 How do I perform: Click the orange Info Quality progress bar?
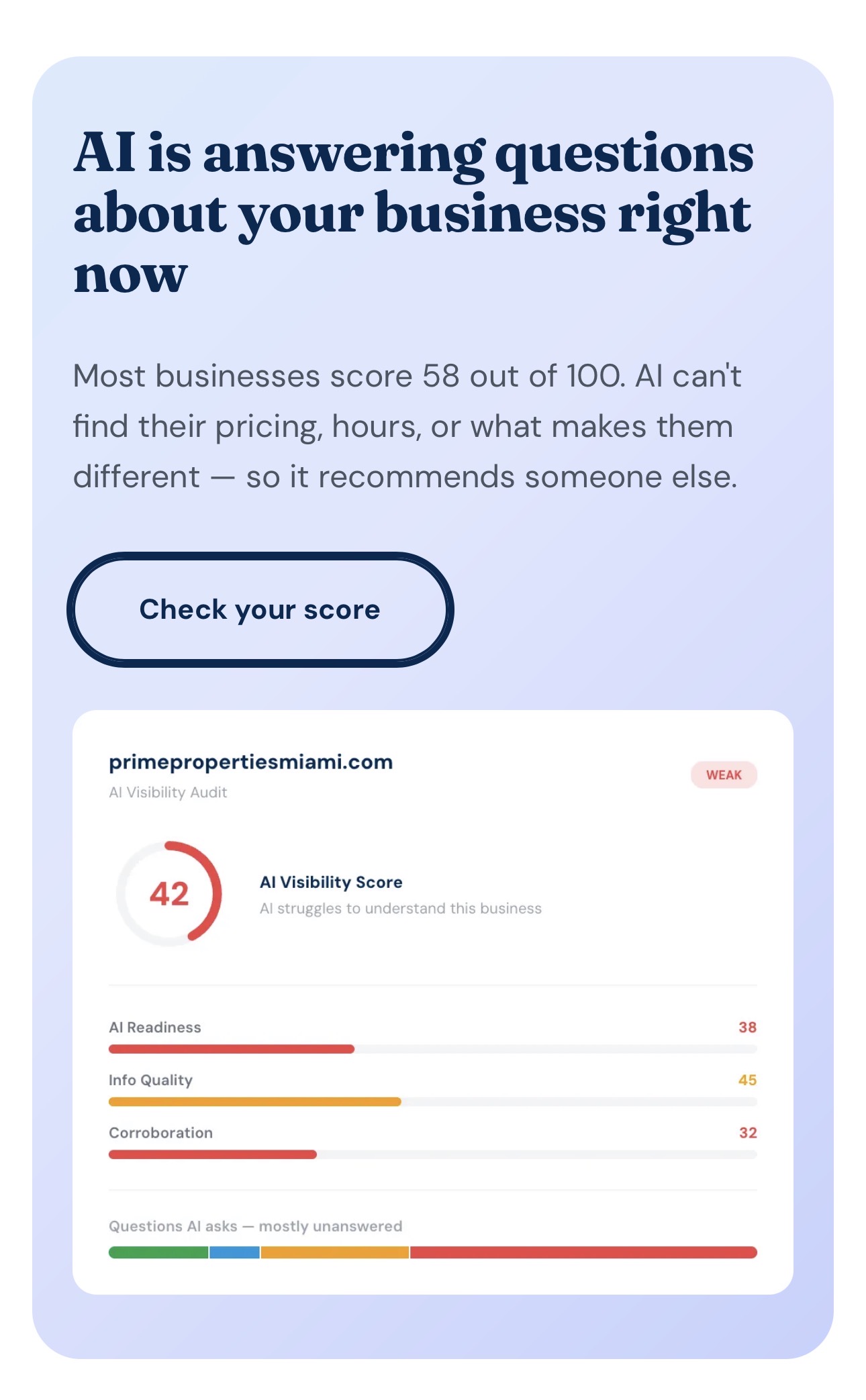pyautogui.click(x=254, y=1101)
